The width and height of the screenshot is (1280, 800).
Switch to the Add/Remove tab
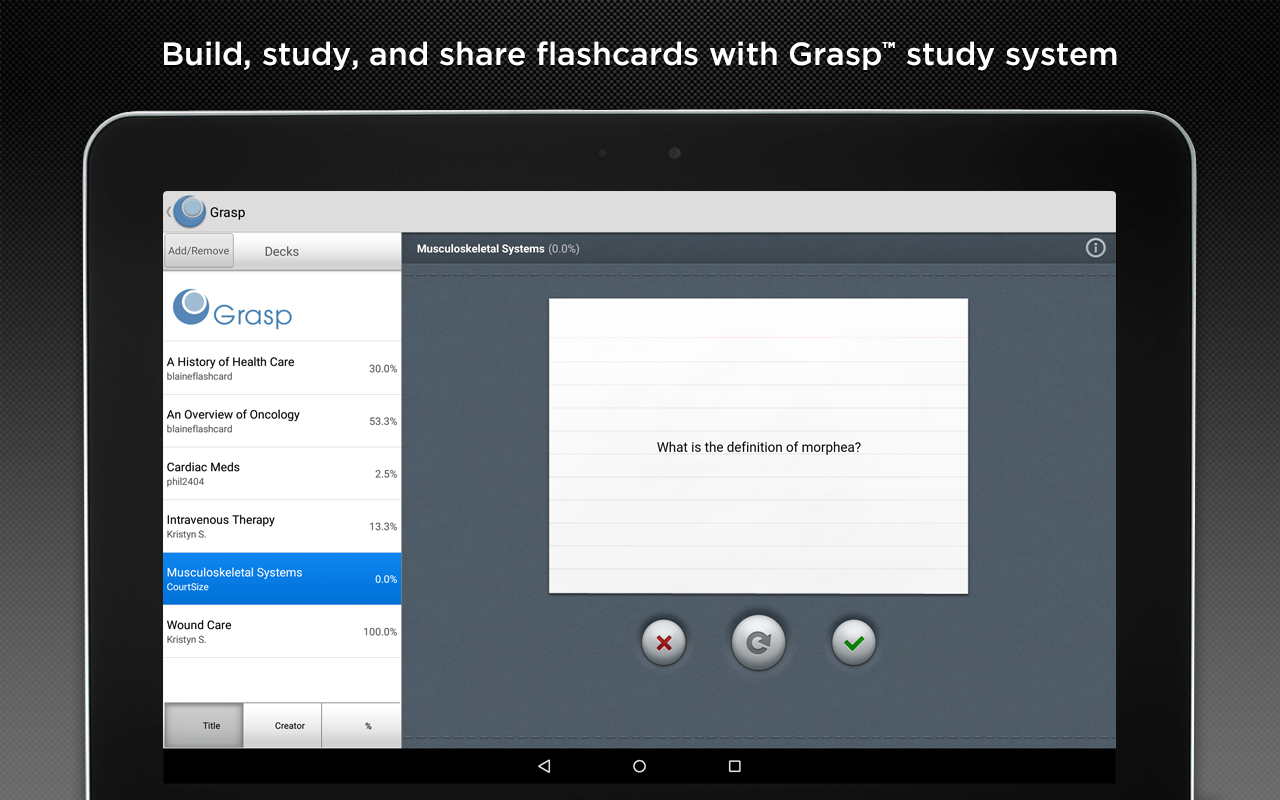click(x=198, y=250)
